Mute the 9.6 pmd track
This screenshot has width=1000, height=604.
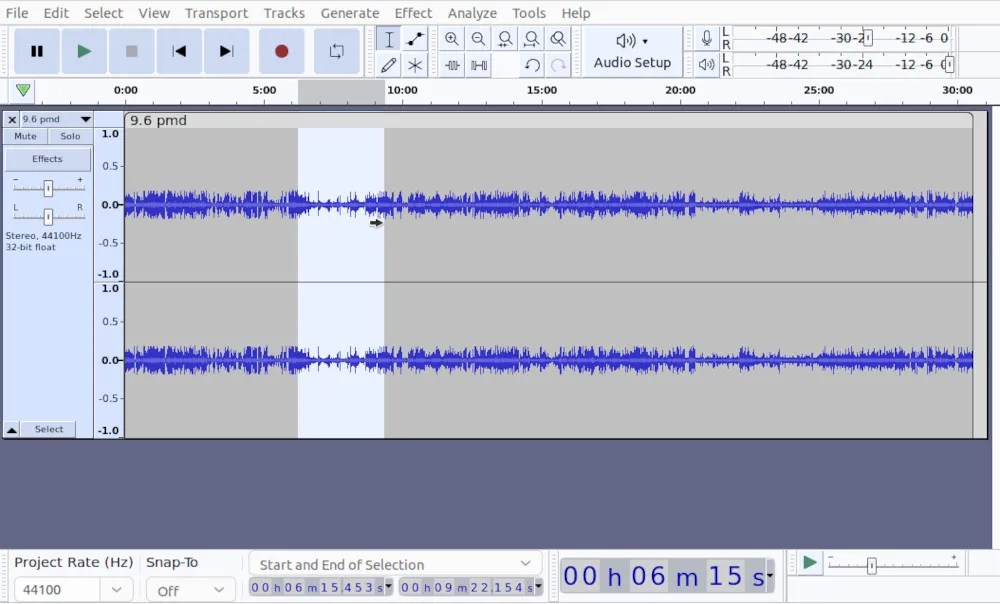(x=24, y=136)
